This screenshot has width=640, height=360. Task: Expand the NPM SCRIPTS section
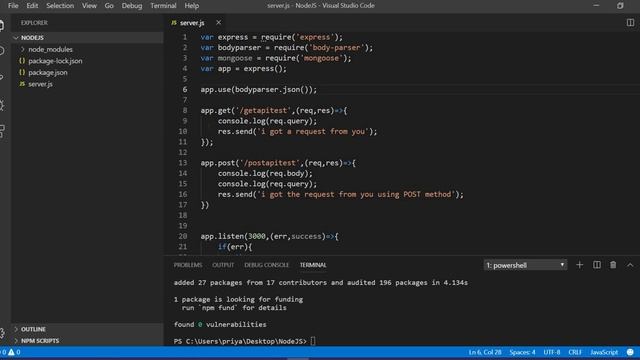coord(87,340)
